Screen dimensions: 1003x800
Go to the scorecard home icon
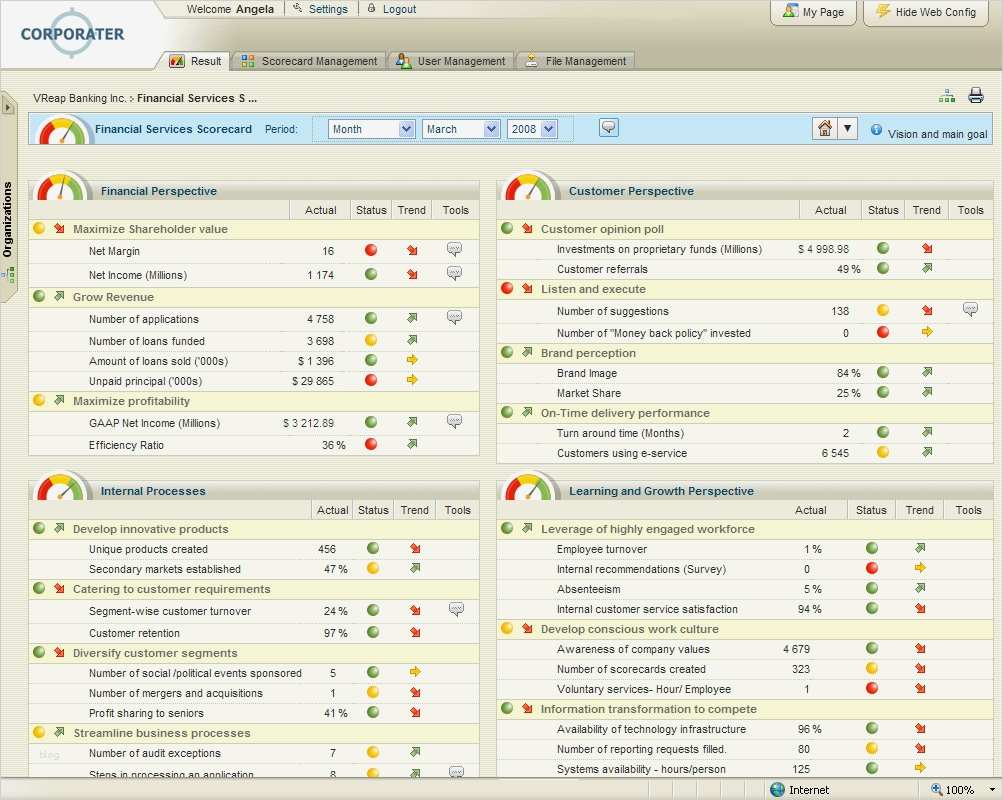point(824,128)
